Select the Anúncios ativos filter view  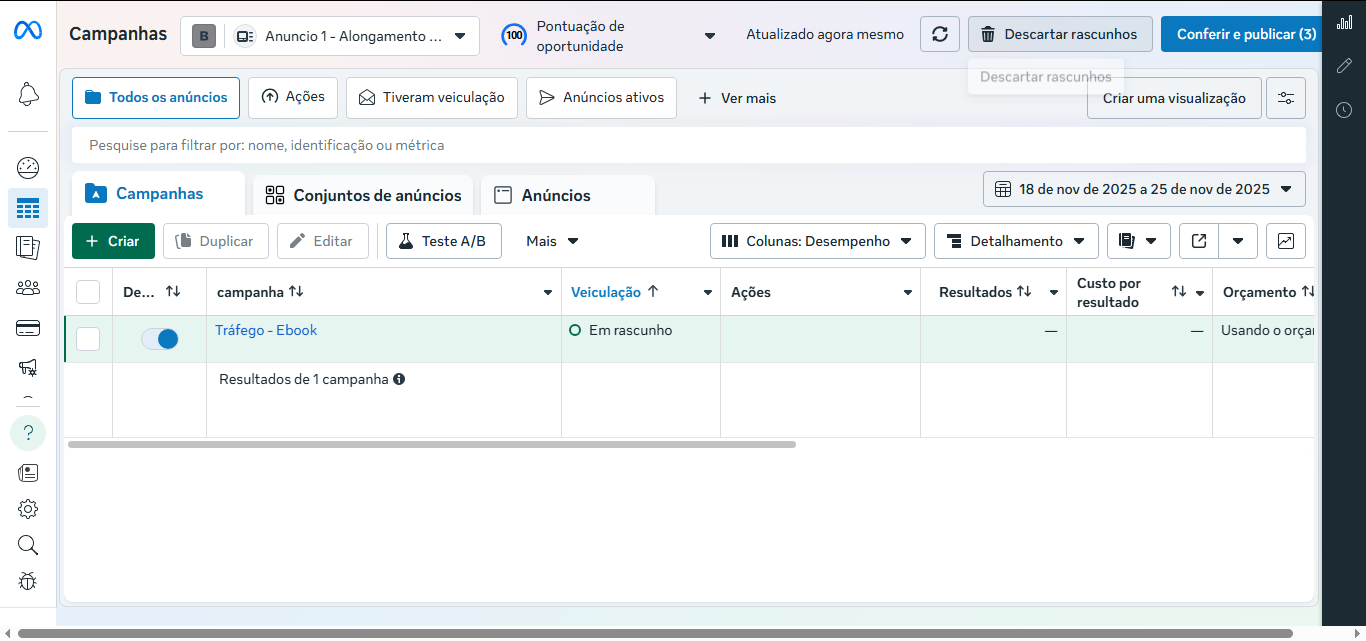(x=601, y=98)
